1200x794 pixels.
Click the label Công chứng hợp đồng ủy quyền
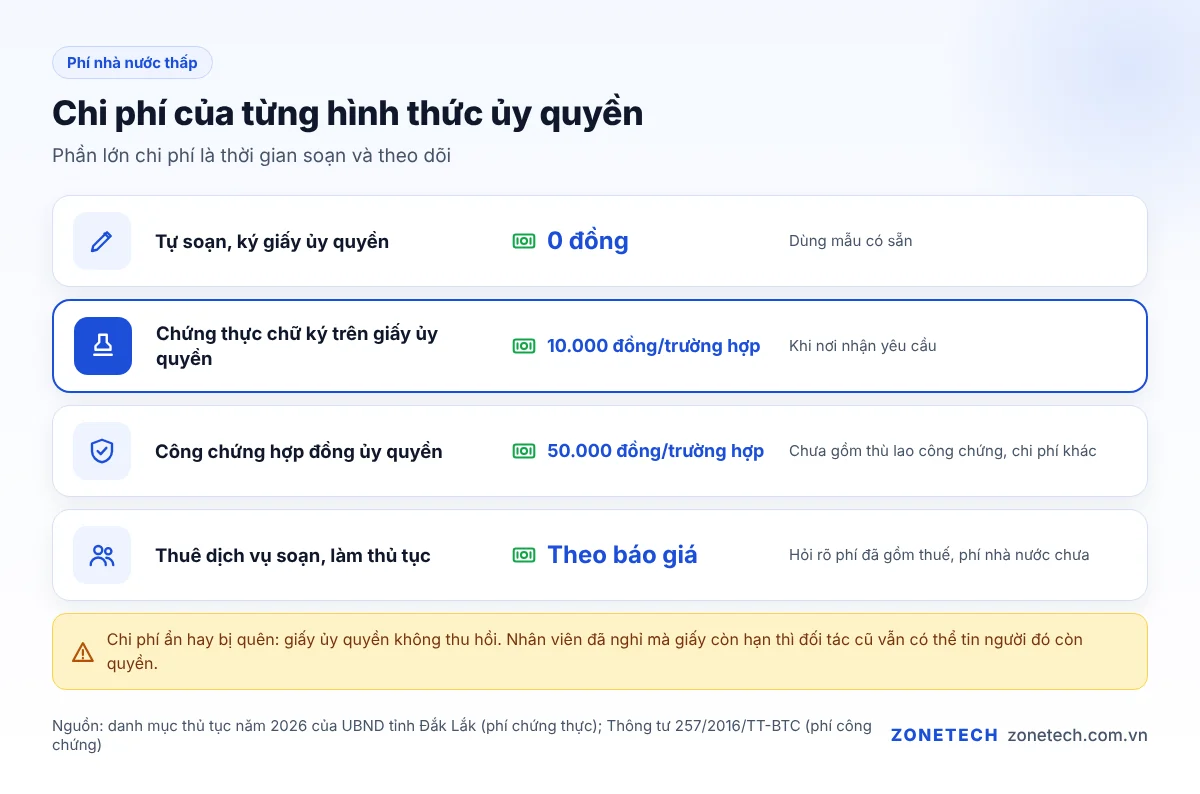[299, 452]
